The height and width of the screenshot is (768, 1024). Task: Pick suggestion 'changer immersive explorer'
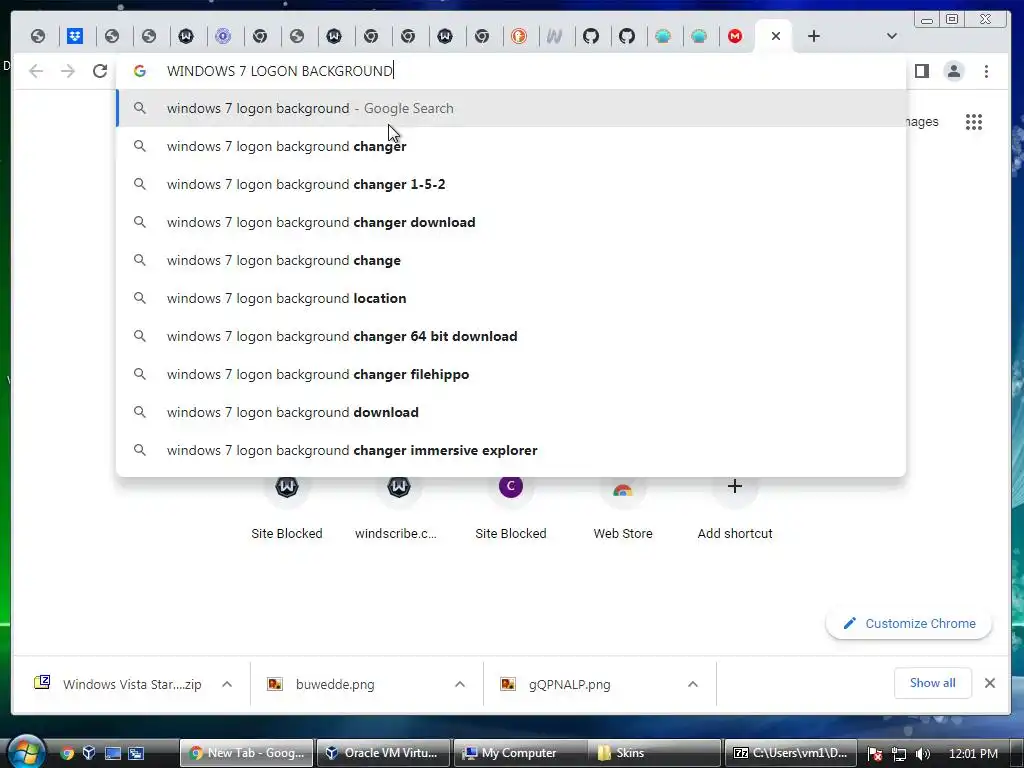pyautogui.click(x=511, y=450)
